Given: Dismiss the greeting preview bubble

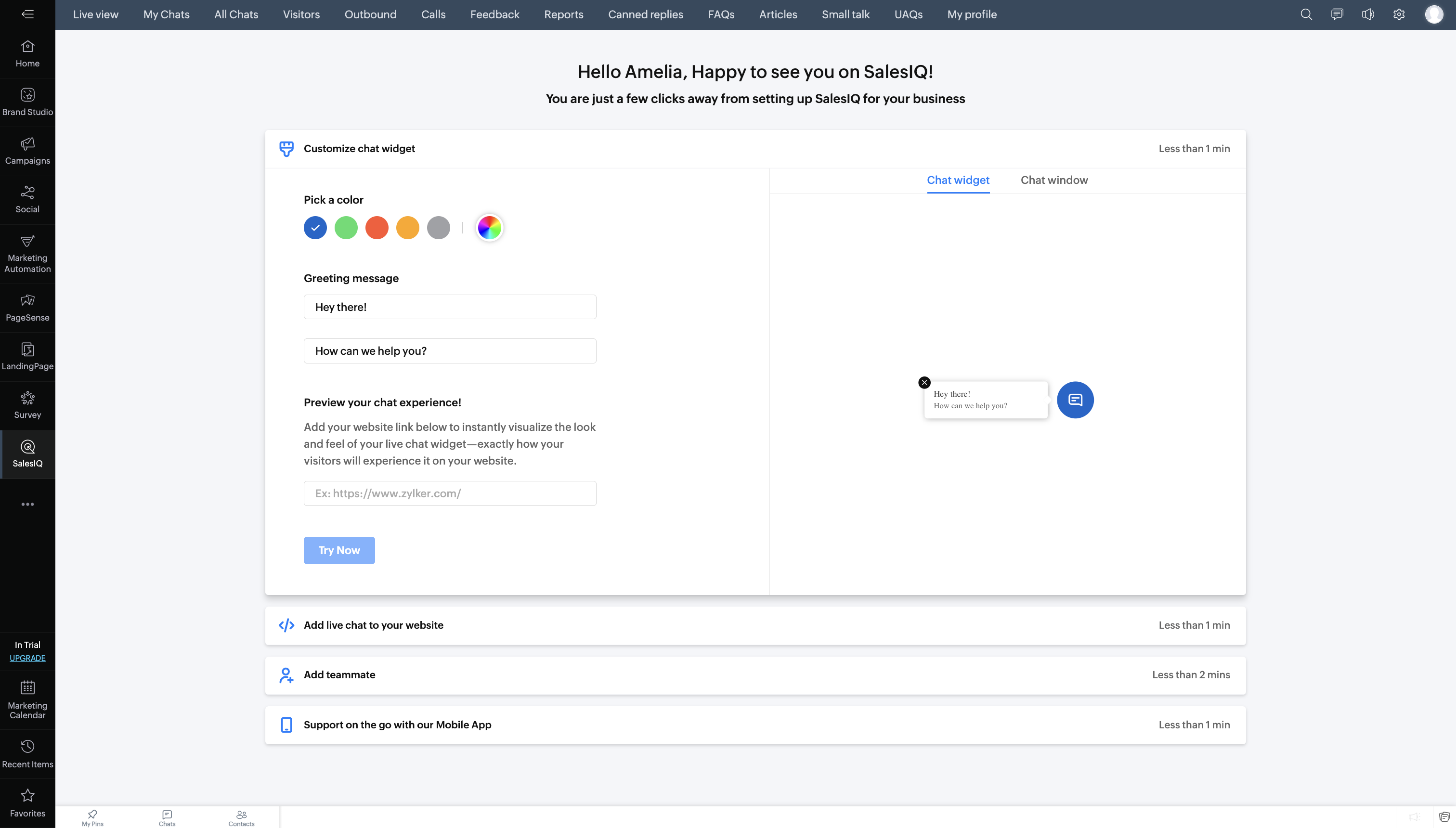Looking at the screenshot, I should click(924, 383).
